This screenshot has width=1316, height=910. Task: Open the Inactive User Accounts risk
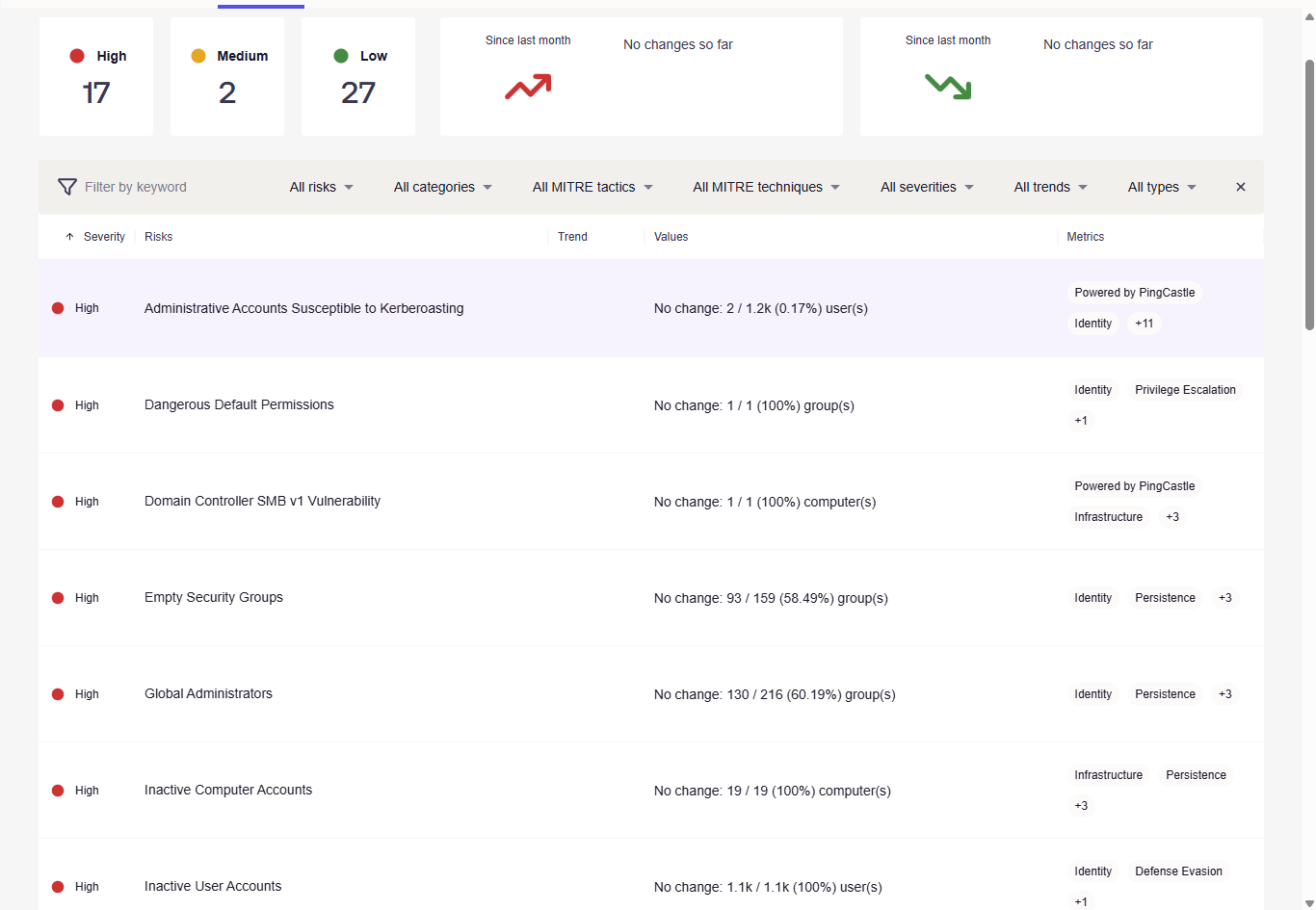[x=213, y=886]
